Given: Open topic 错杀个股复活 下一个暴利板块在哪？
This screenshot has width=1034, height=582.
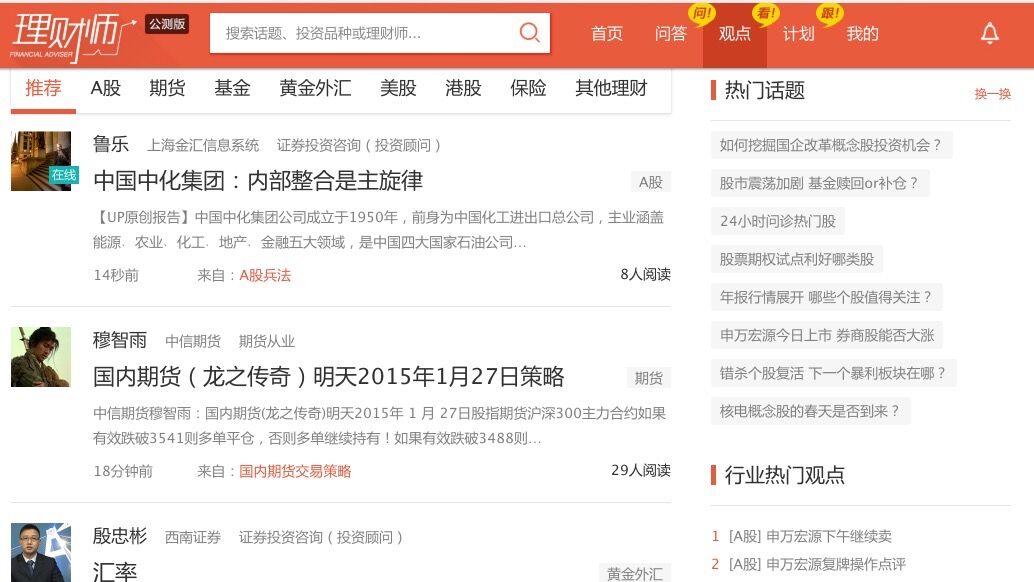Looking at the screenshot, I should point(834,374).
